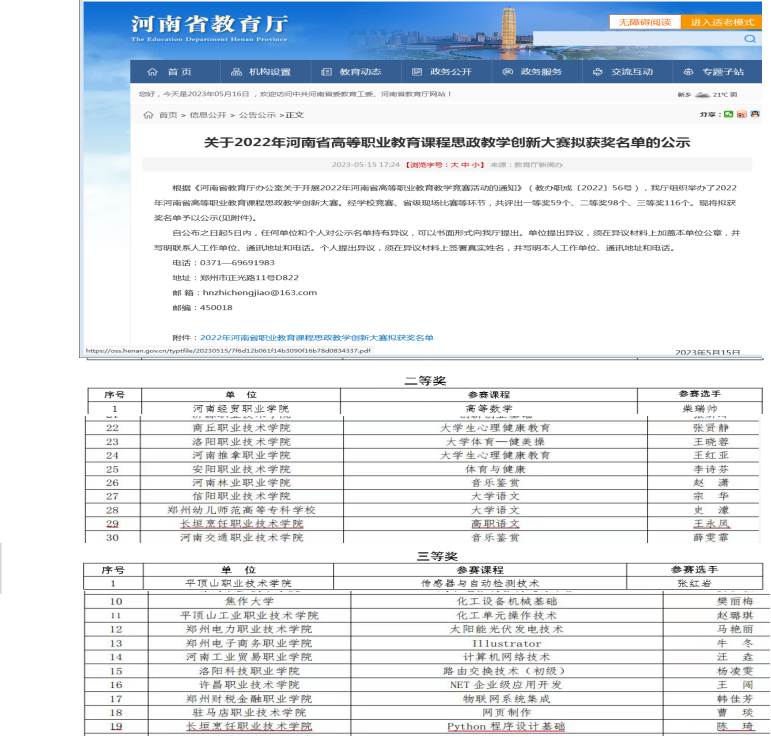This screenshot has height=737, width=771.
Task: Click the cell 商丘职业技术学院
Action: click(241, 428)
